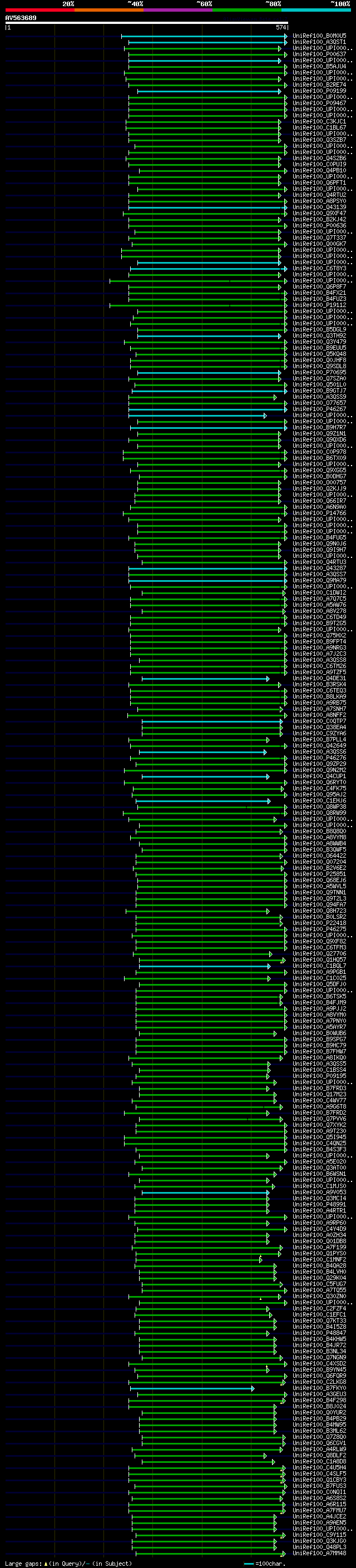Select the UniRef100_Q4CUP1 label
This screenshot has height=1568, width=356.
[319, 776]
